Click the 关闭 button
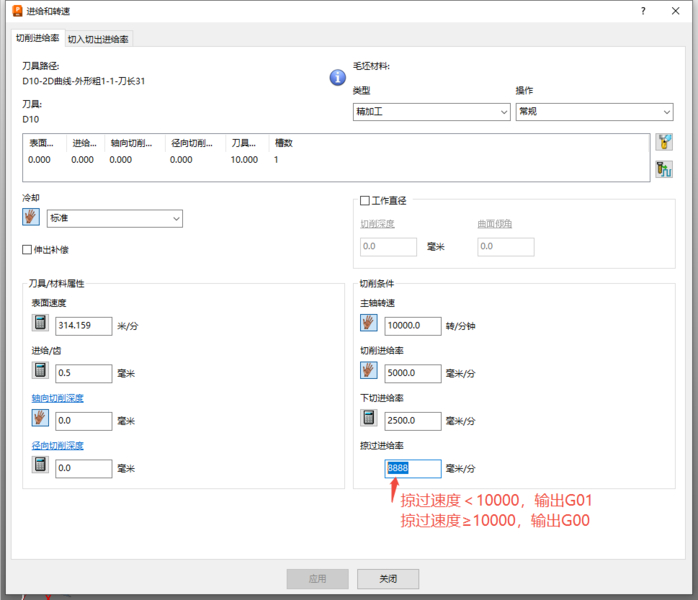Image resolution: width=698 pixels, height=600 pixels. click(388, 579)
